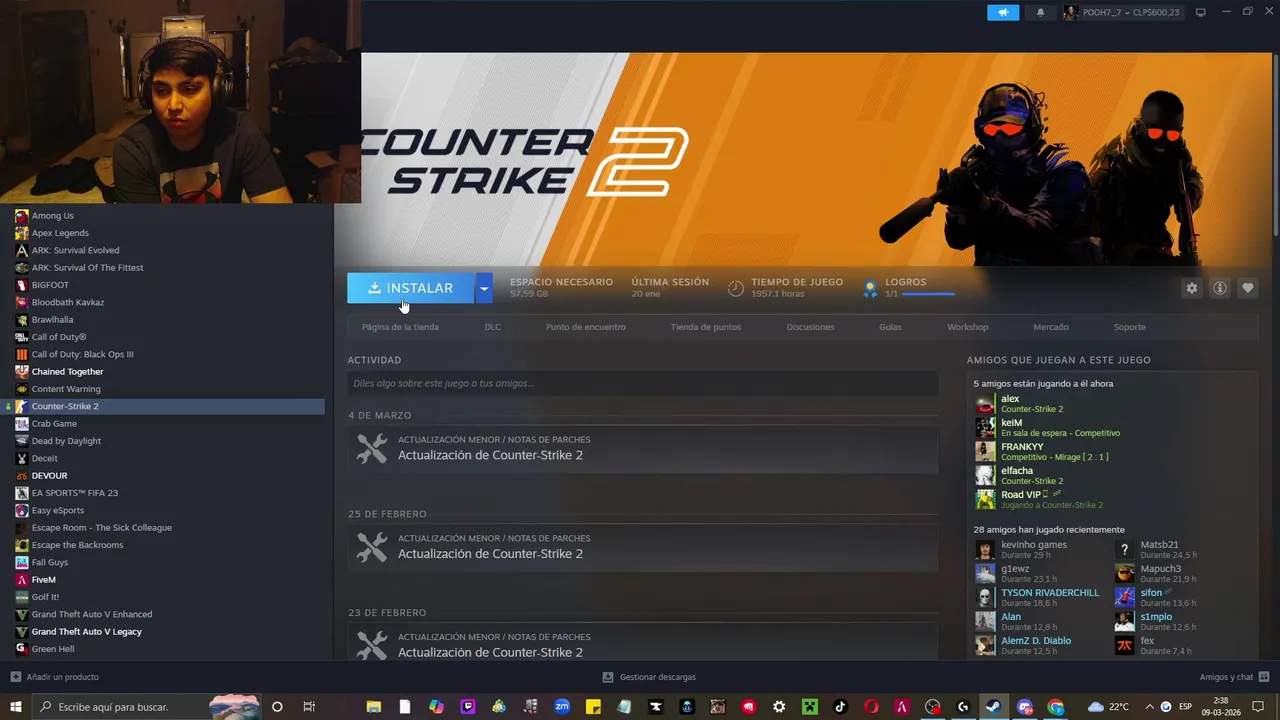Screen dimensions: 1280x720
Task: Open Steam notifications bell
Action: 1040,12
